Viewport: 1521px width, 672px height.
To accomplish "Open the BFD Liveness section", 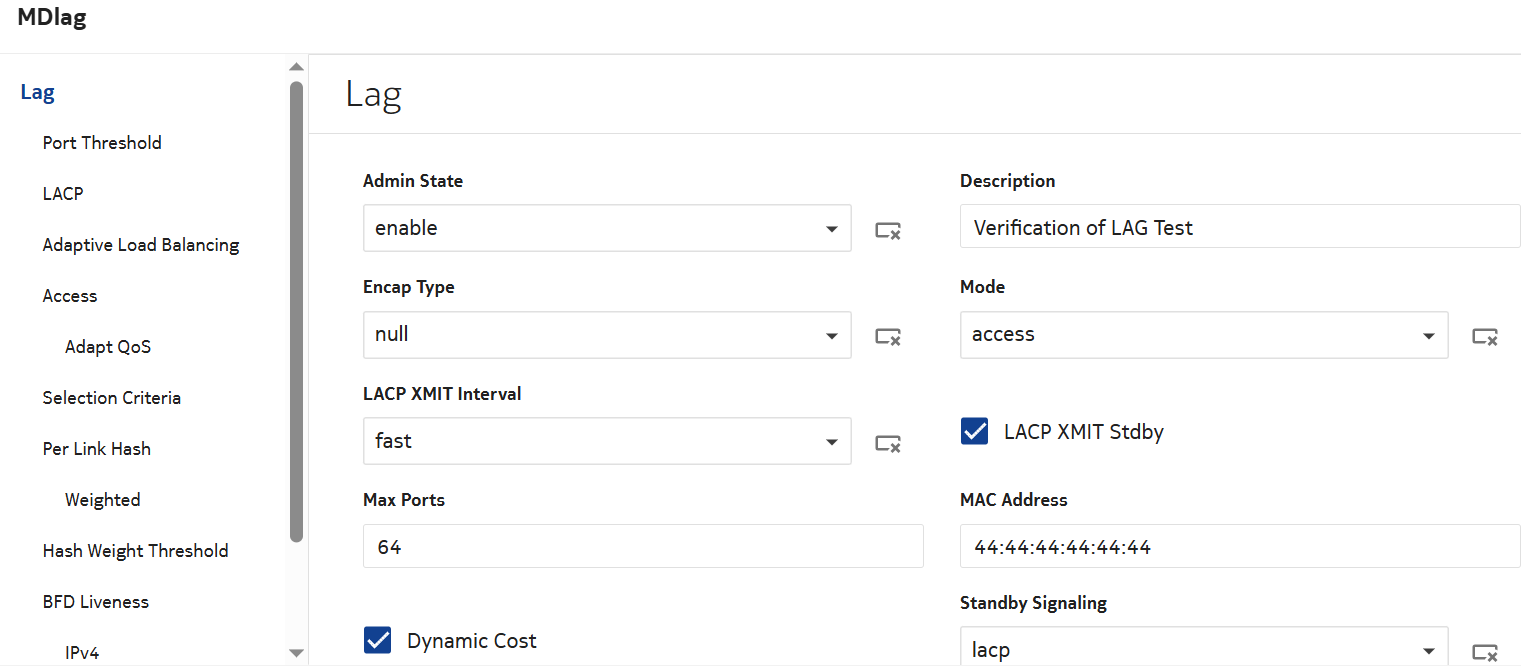I will 96,602.
